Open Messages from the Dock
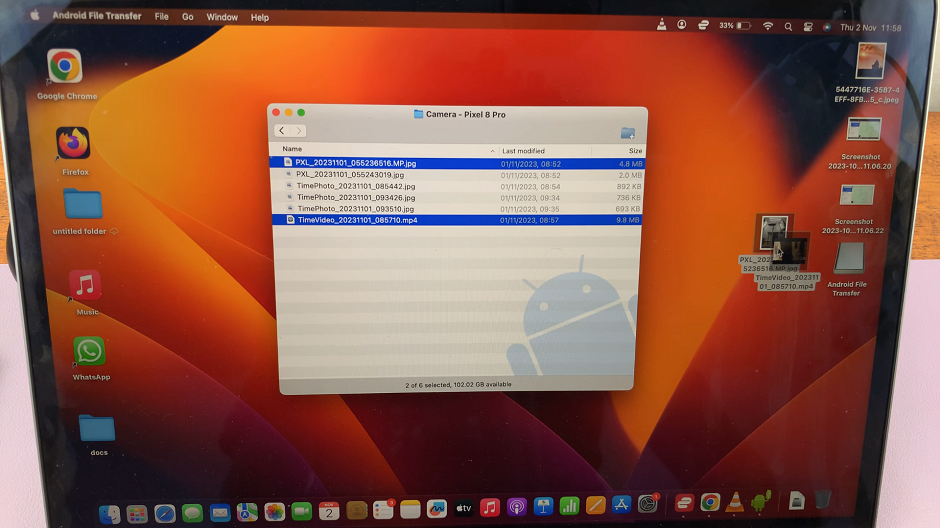This screenshot has width=940, height=528. point(192,513)
